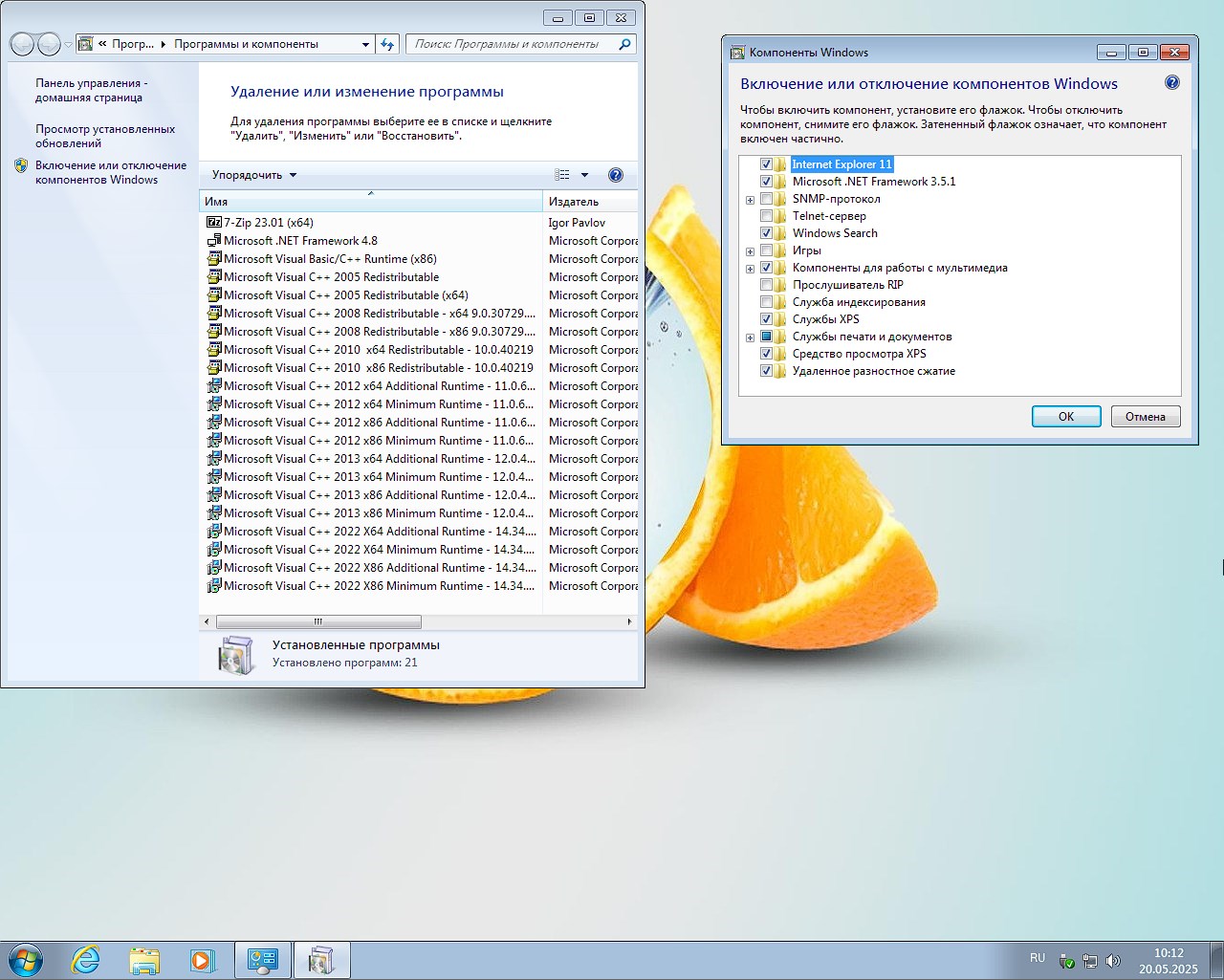The height and width of the screenshot is (980, 1224).
Task: Open Просмотр установленных обновлений link
Action: pos(105,136)
